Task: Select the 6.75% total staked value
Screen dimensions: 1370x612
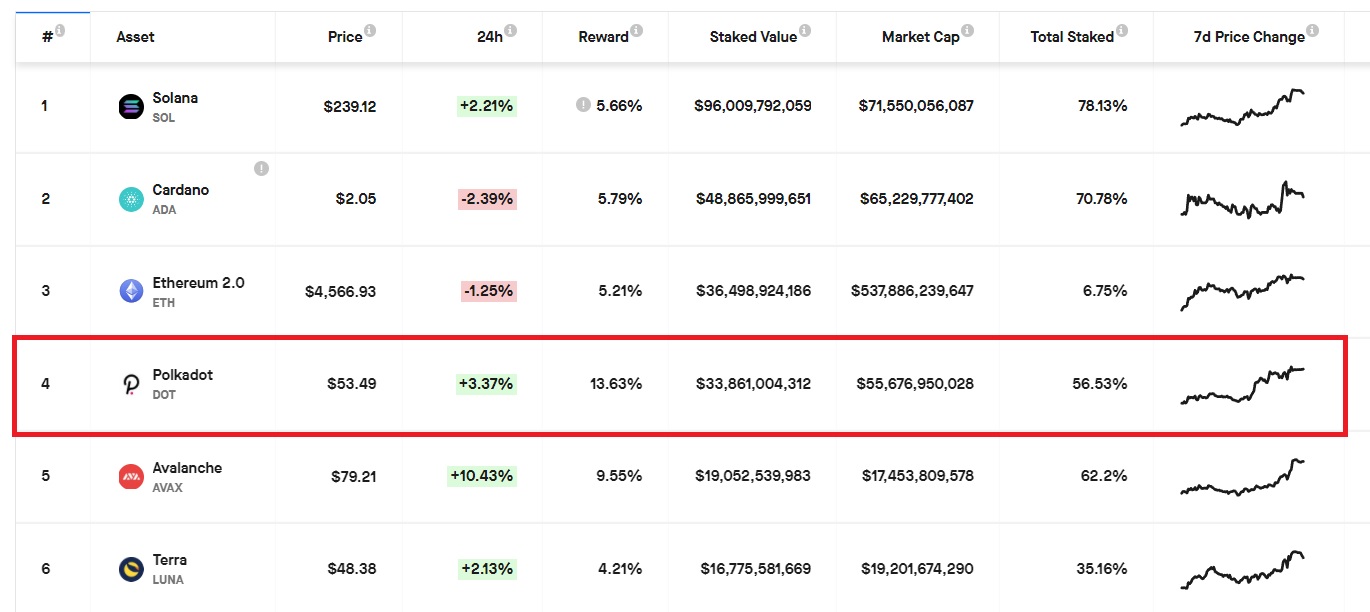Action: coord(1105,291)
